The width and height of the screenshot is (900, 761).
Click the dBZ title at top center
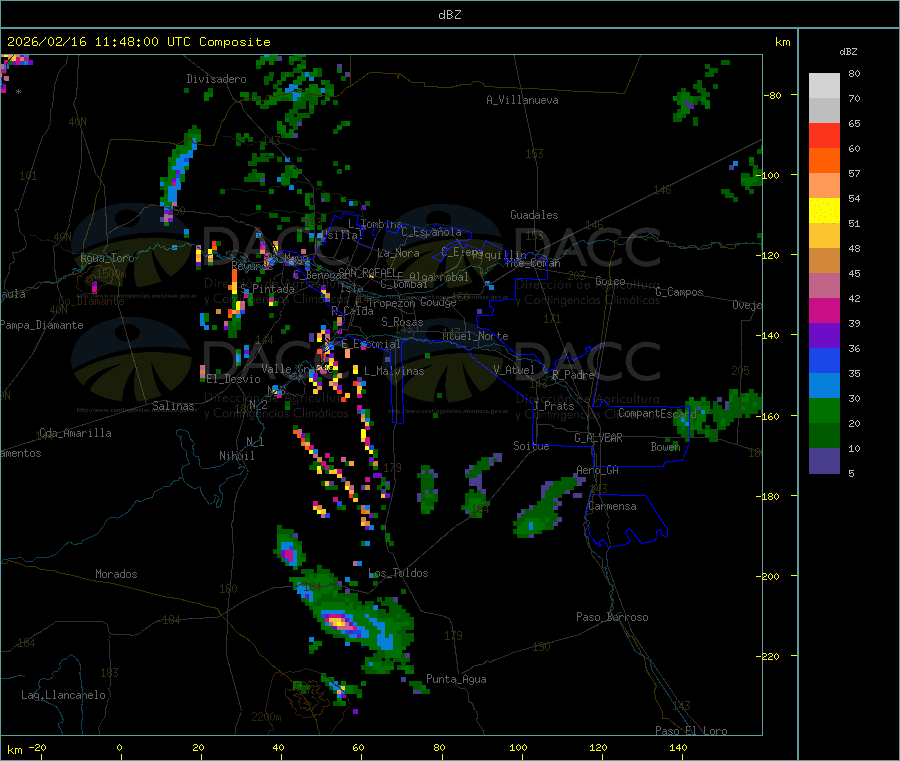pyautogui.click(x=449, y=15)
